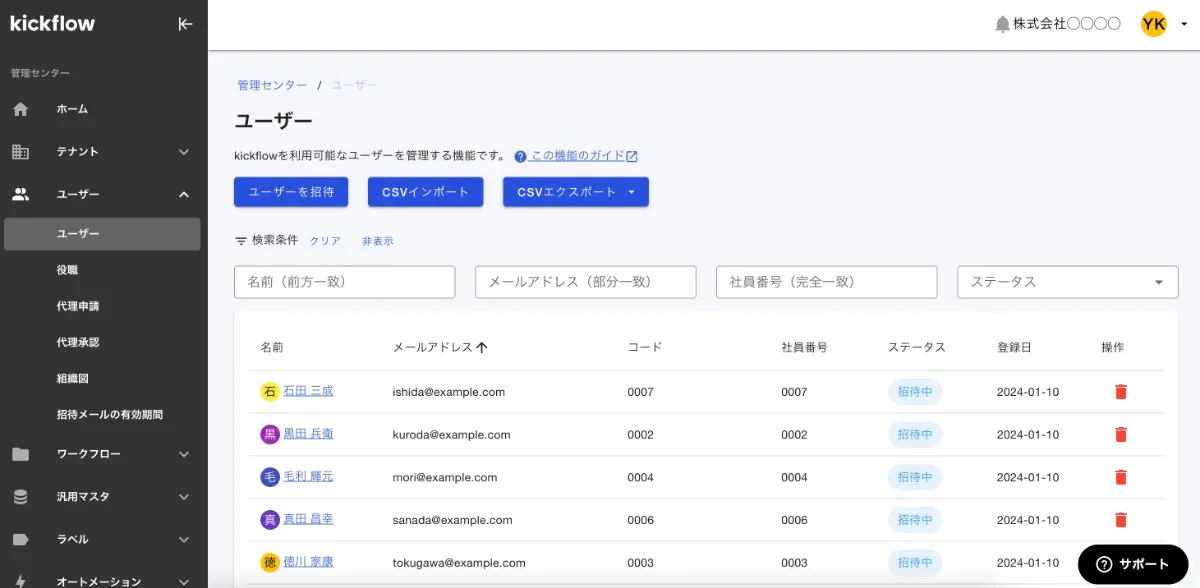Image resolution: width=1200 pixels, height=588 pixels.
Task: Click the 真 avatar for 真田 昌幸
Action: 269,520
